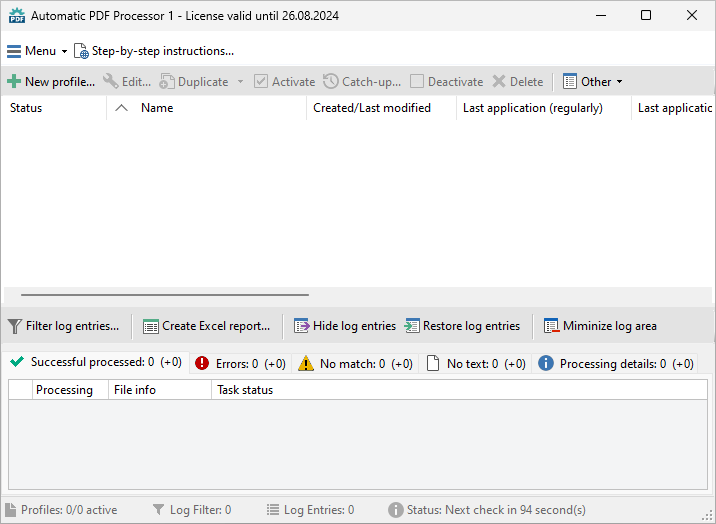Sort by Created/Last modified column
The height and width of the screenshot is (524, 716).
pos(381,108)
